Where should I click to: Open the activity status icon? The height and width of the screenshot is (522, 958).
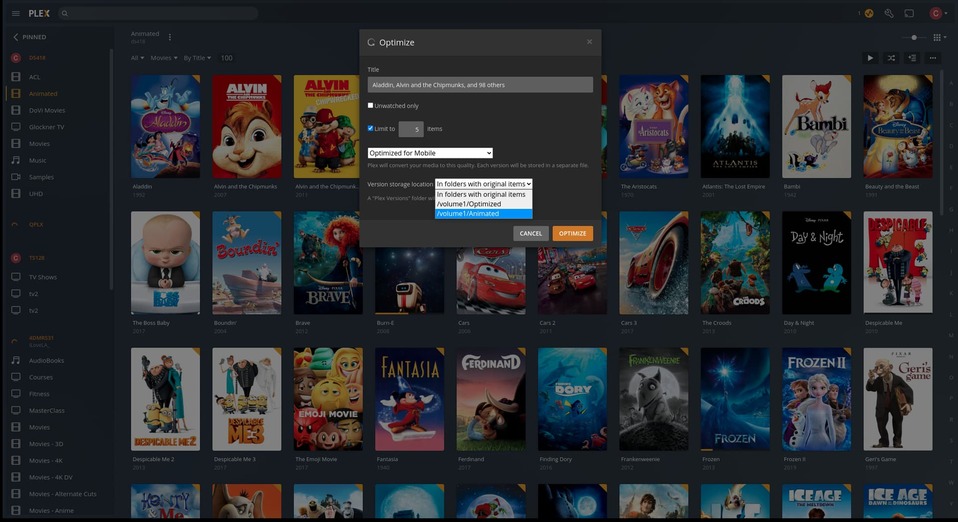(x=868, y=13)
